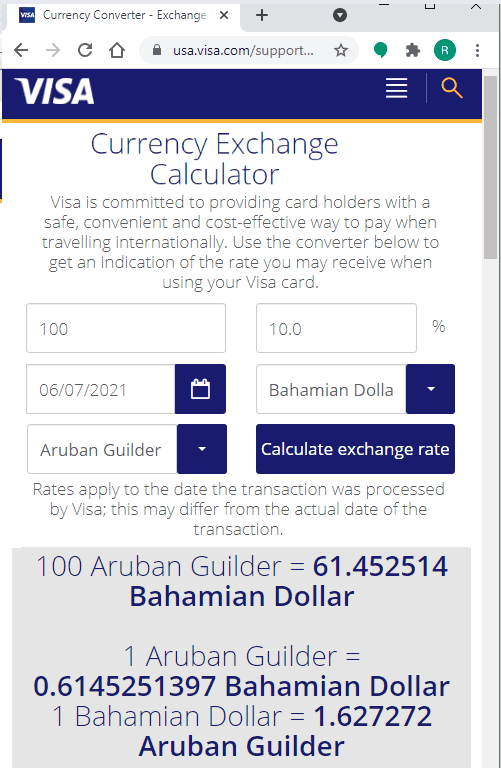The height and width of the screenshot is (768, 501).
Task: Open the calendar date picker
Action: point(200,389)
